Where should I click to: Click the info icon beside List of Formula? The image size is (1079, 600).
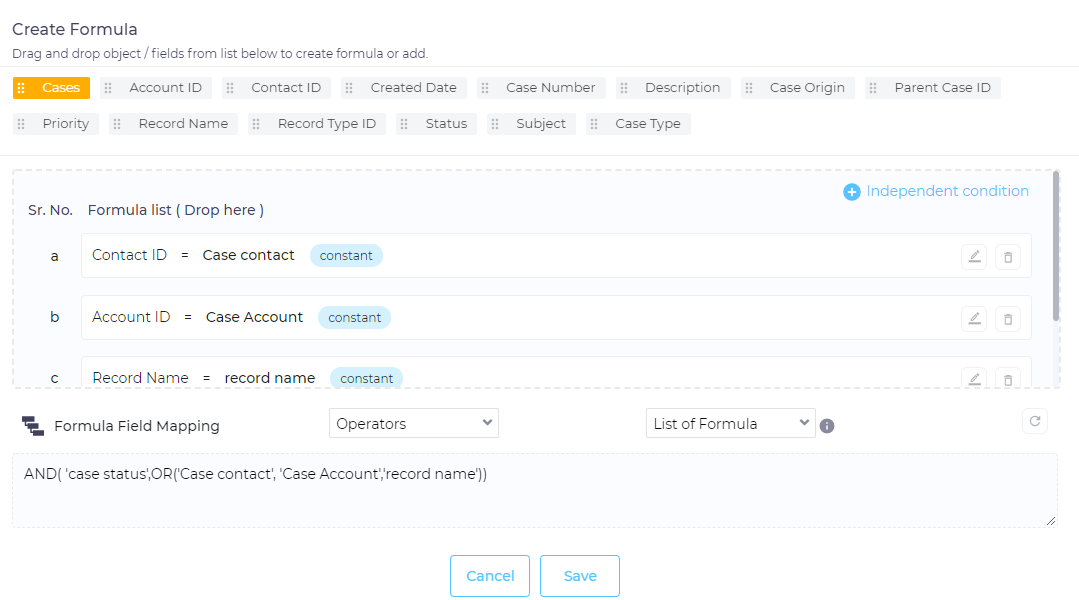(x=827, y=426)
